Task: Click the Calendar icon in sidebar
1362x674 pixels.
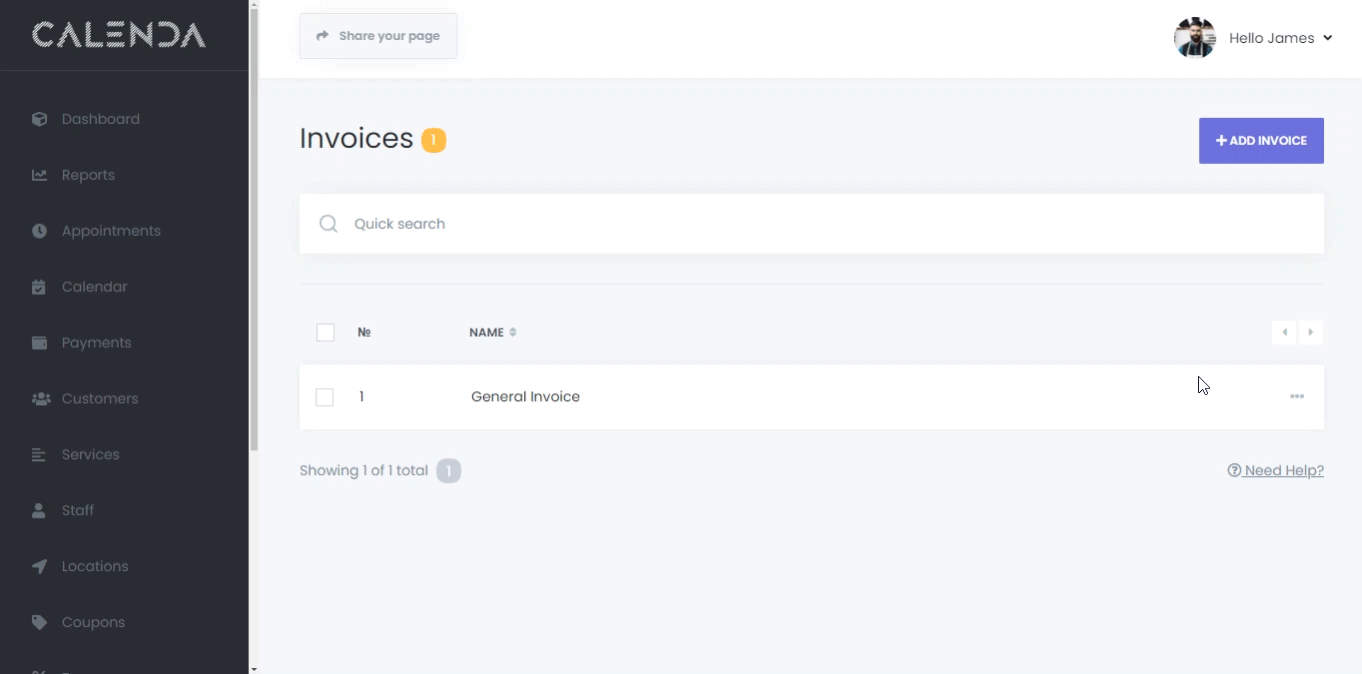Action: tap(39, 287)
